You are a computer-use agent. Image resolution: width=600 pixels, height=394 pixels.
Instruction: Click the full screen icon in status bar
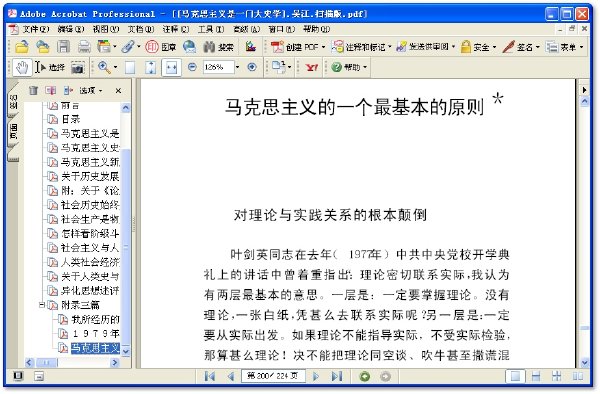point(18,376)
